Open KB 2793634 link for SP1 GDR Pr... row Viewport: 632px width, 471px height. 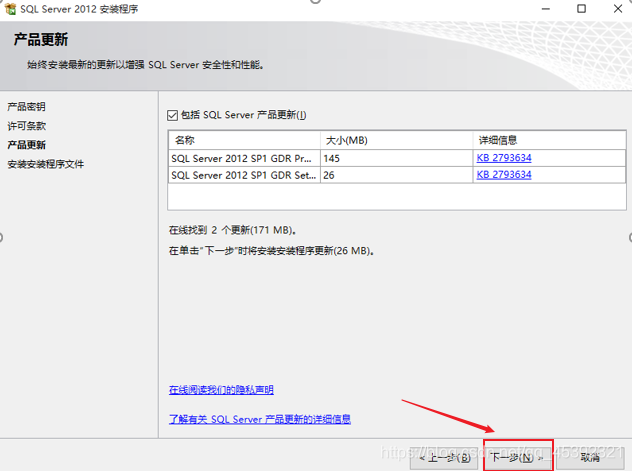(504, 158)
